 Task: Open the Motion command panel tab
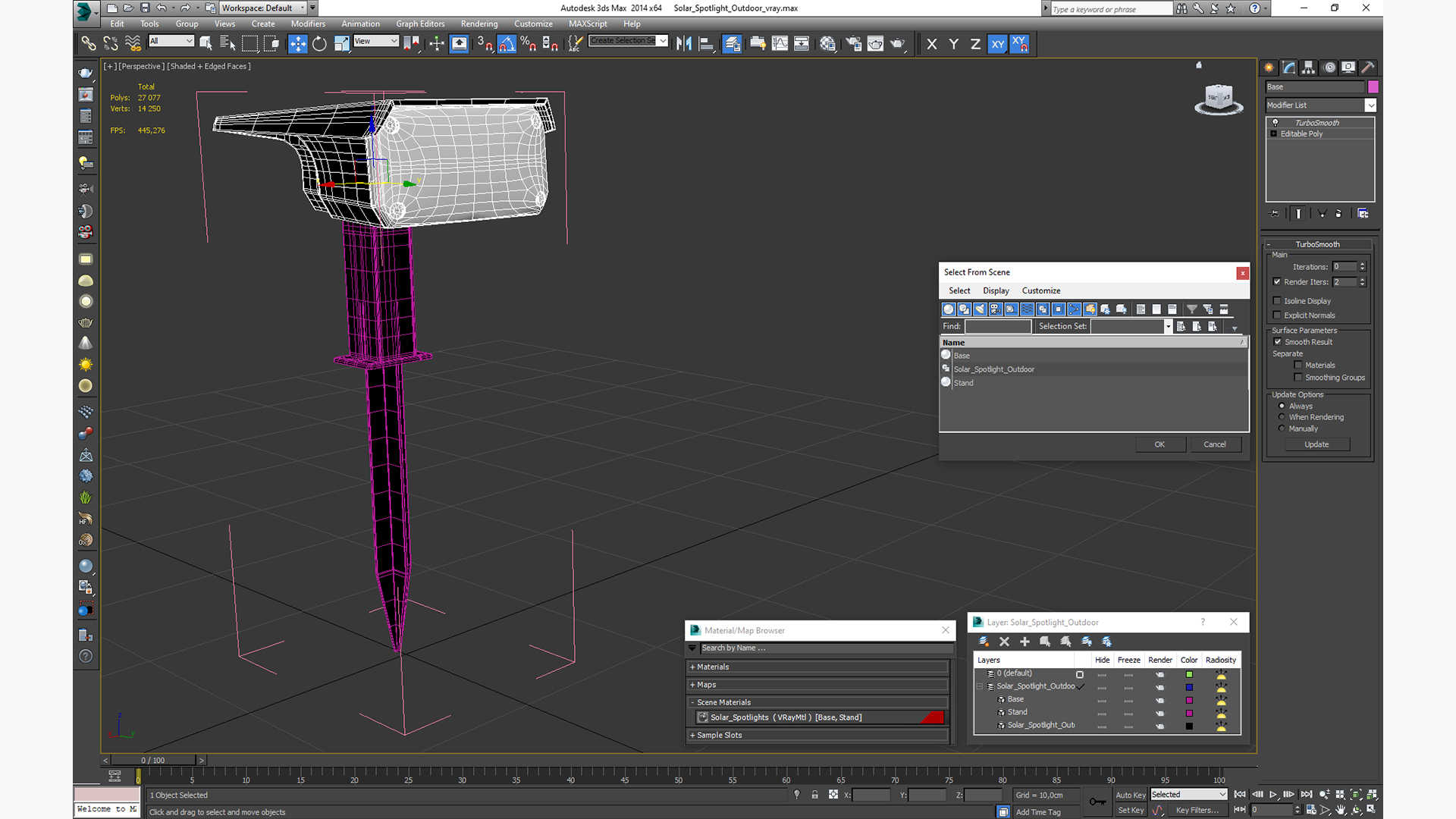click(1329, 67)
